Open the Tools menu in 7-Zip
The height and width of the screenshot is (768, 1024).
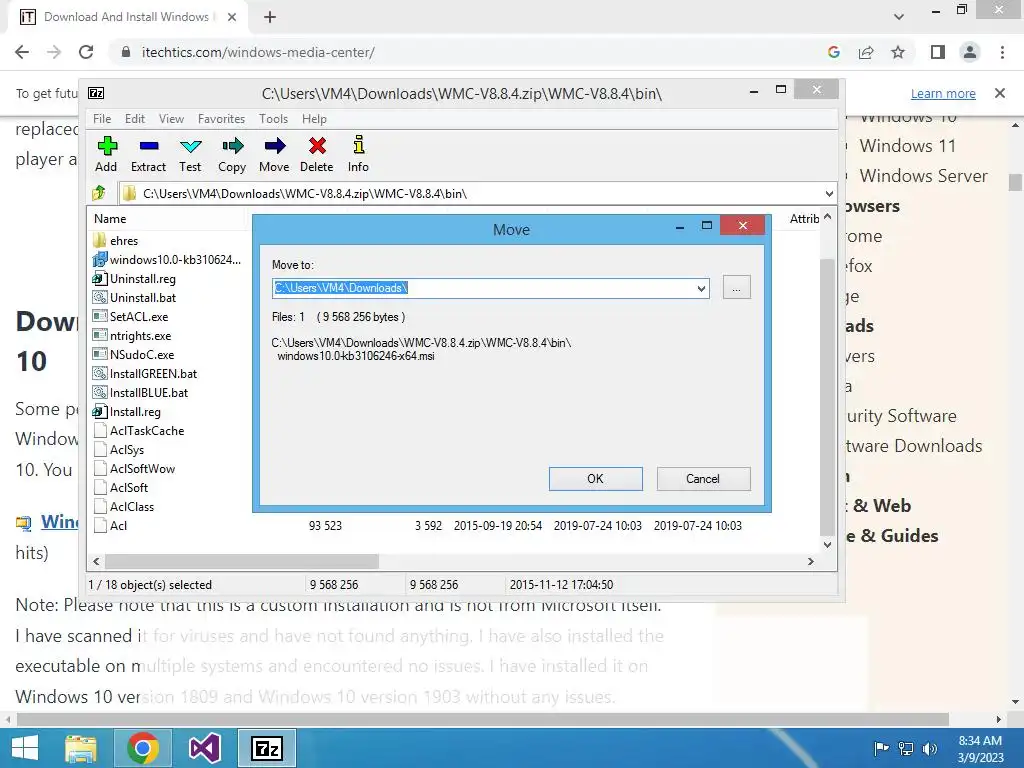point(273,119)
